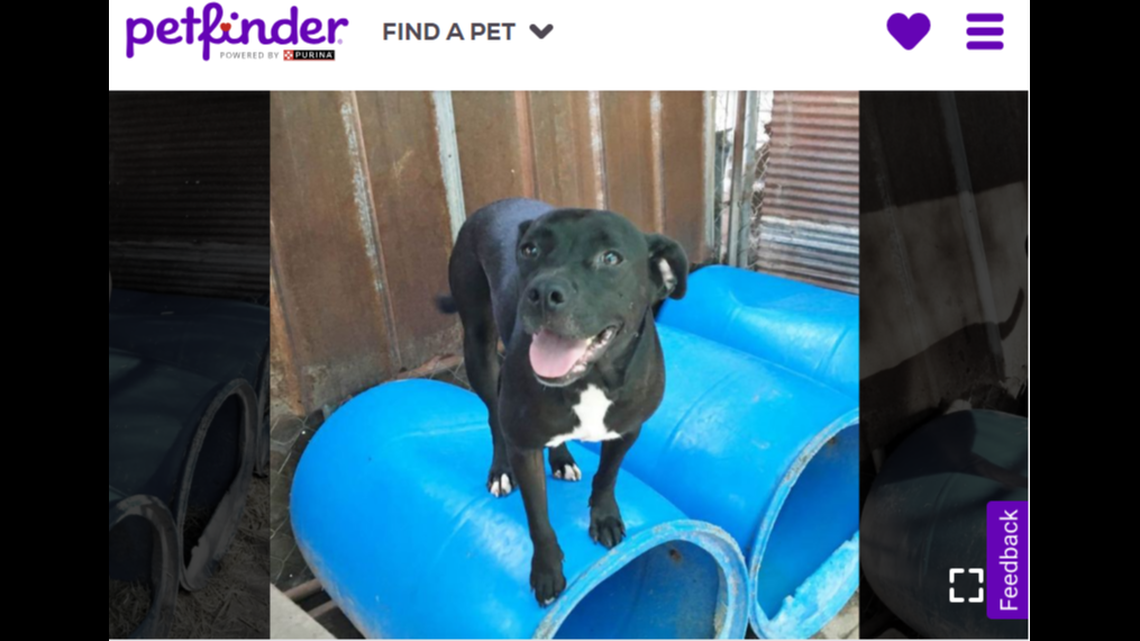This screenshot has height=641, width=1140.
Task: Select the center photo of black dog
Action: [564, 364]
